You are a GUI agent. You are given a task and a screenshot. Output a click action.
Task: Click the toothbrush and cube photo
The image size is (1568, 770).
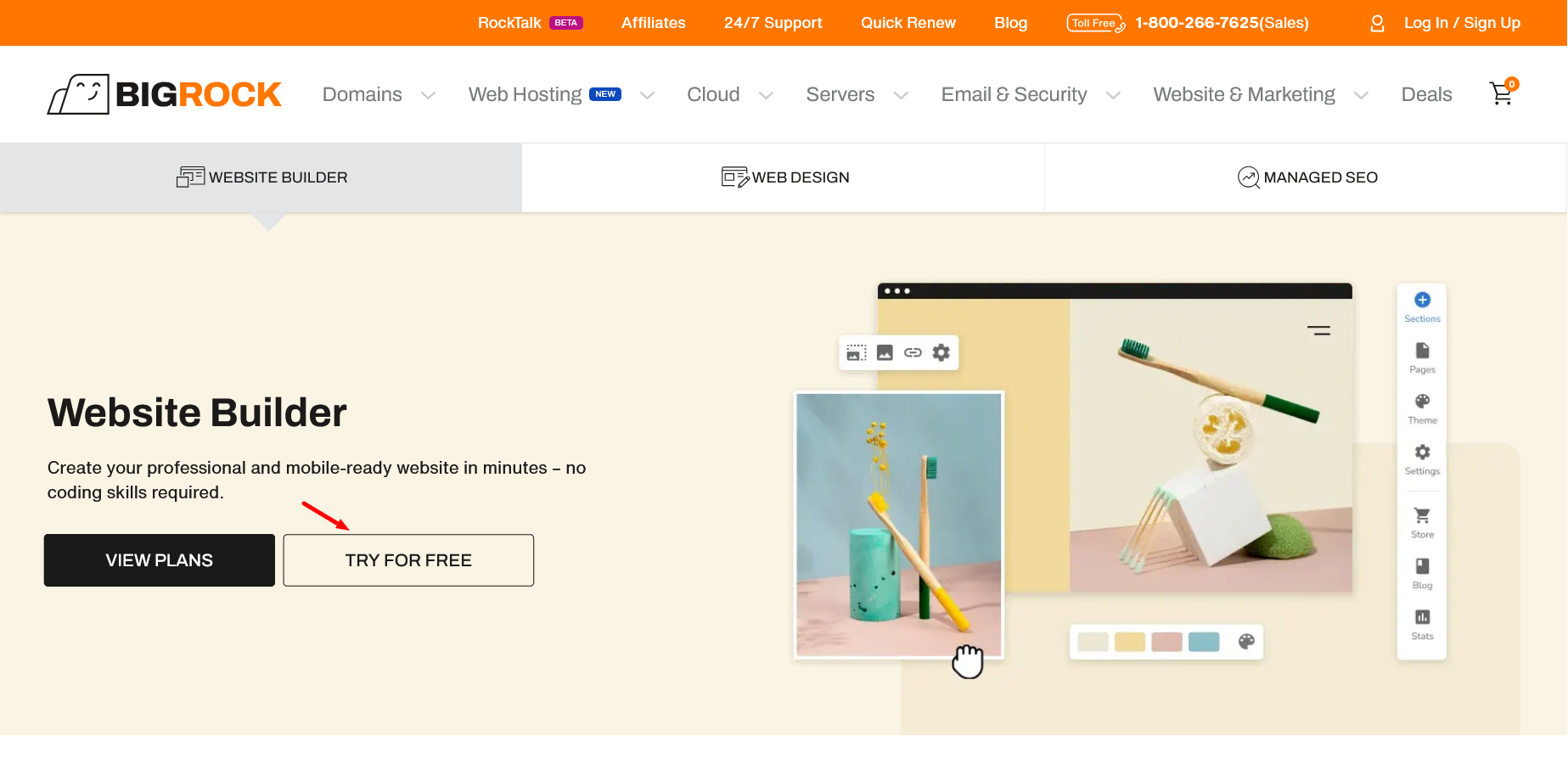pos(1211,446)
